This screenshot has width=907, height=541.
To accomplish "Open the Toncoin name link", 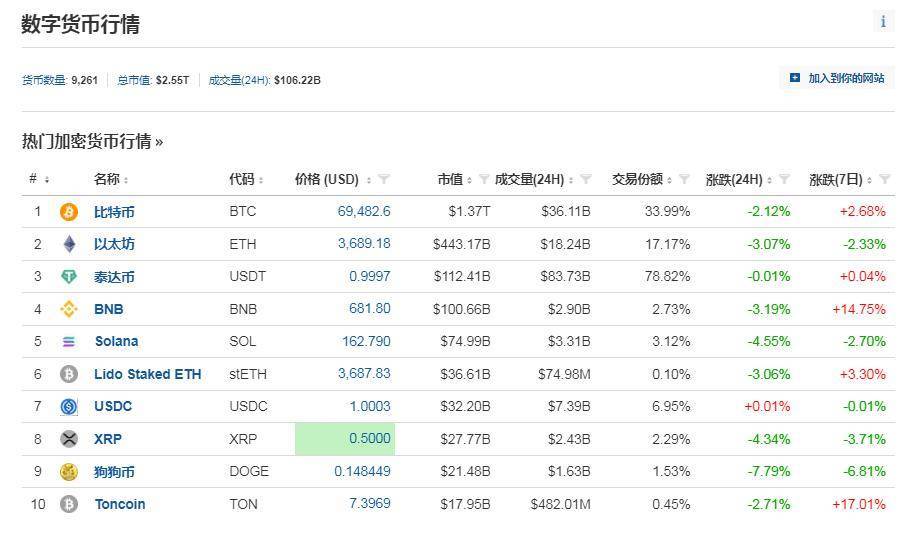I will pos(120,504).
